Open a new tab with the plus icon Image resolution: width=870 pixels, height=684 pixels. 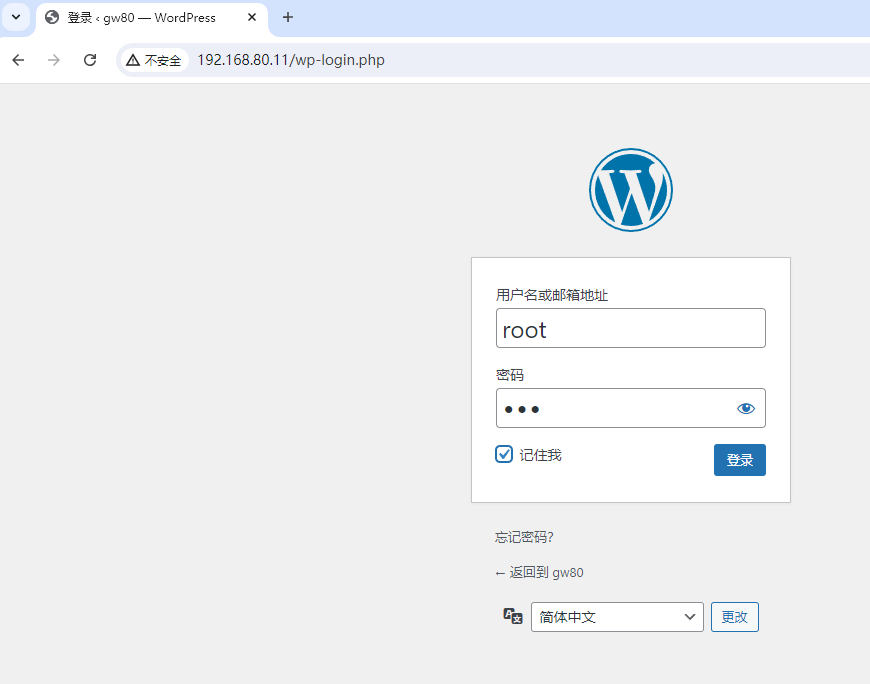click(287, 17)
